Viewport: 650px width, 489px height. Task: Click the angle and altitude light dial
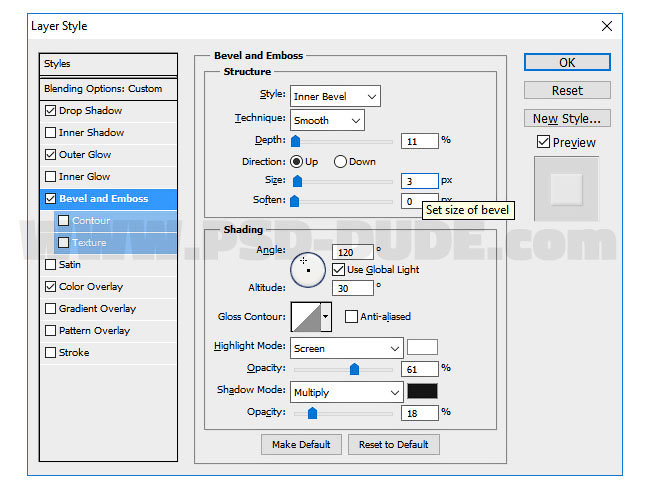point(308,270)
